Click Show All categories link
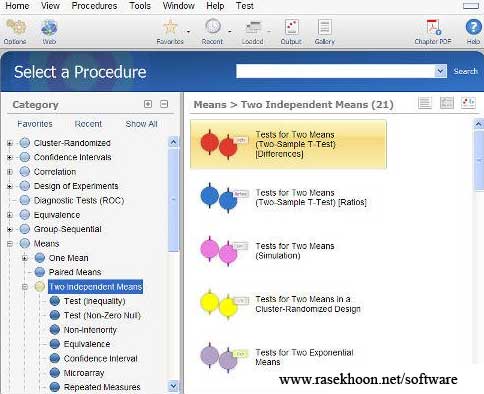The image size is (484, 394). tap(141, 124)
